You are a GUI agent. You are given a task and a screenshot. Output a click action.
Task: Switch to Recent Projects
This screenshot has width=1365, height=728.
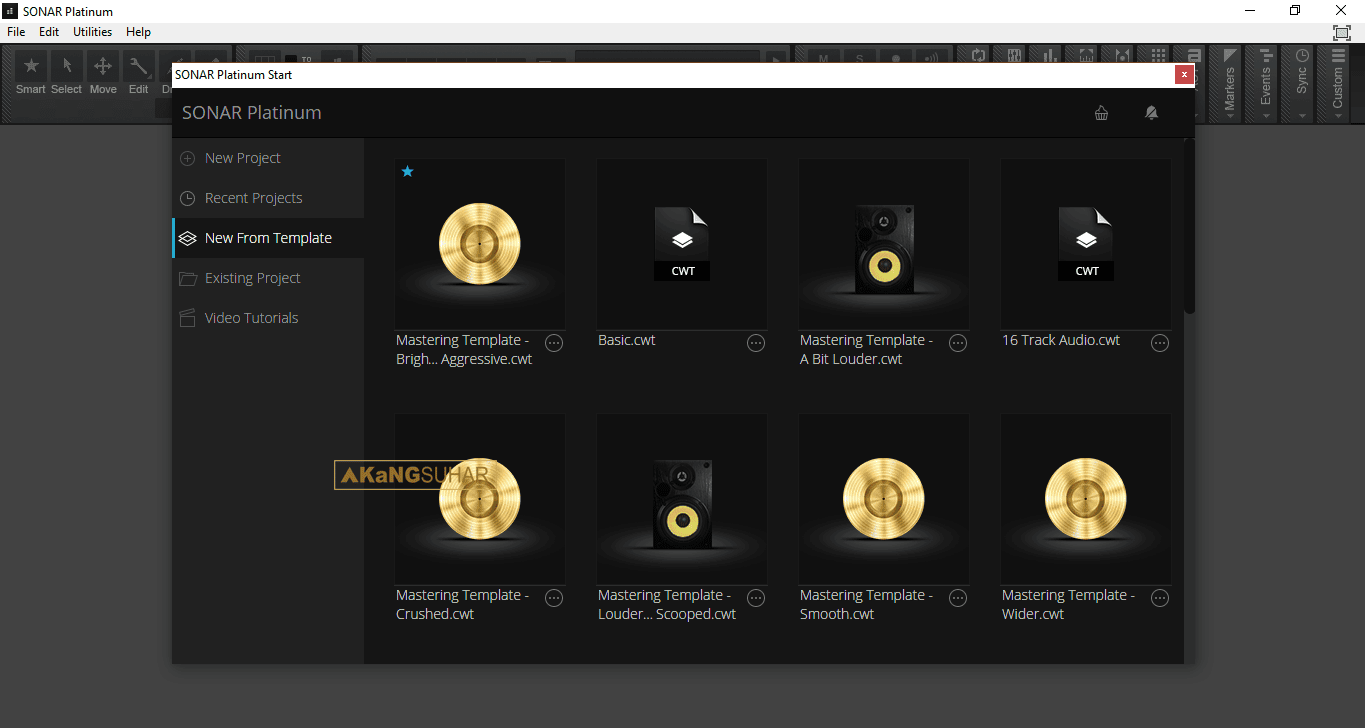(x=268, y=198)
